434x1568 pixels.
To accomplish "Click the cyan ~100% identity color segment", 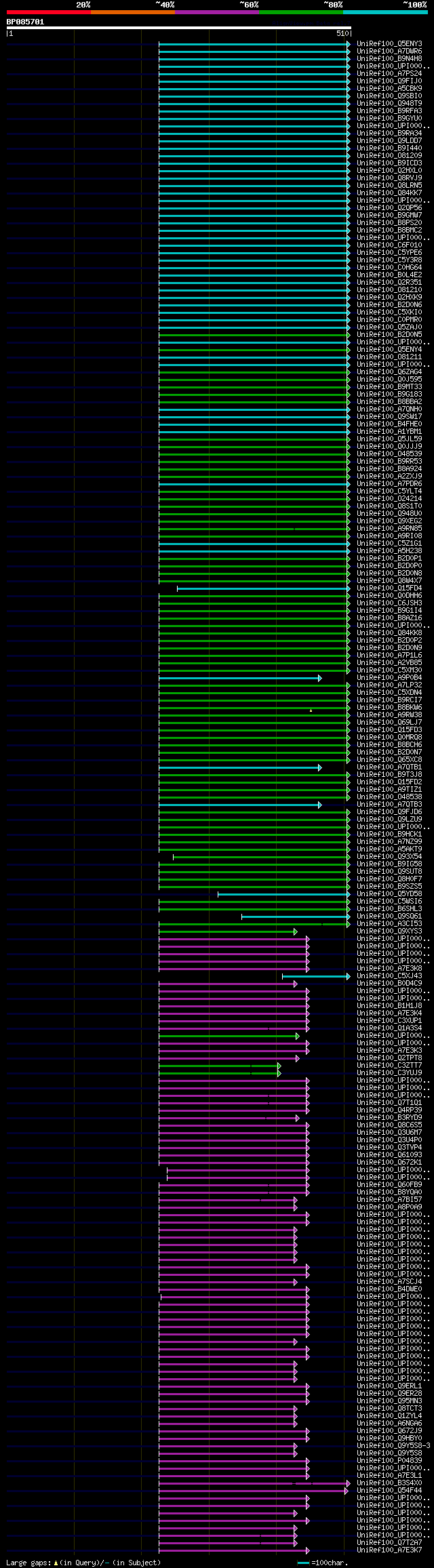I will click(x=384, y=12).
